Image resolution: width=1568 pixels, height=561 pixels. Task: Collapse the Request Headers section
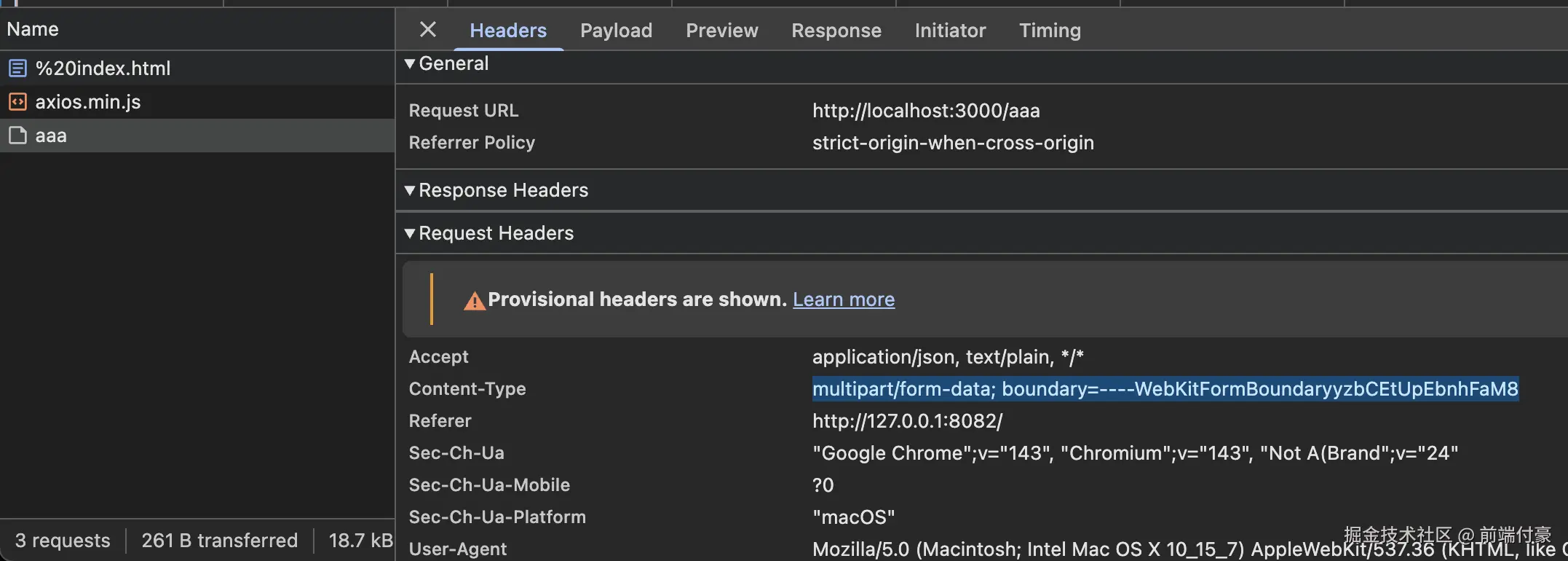(x=410, y=234)
